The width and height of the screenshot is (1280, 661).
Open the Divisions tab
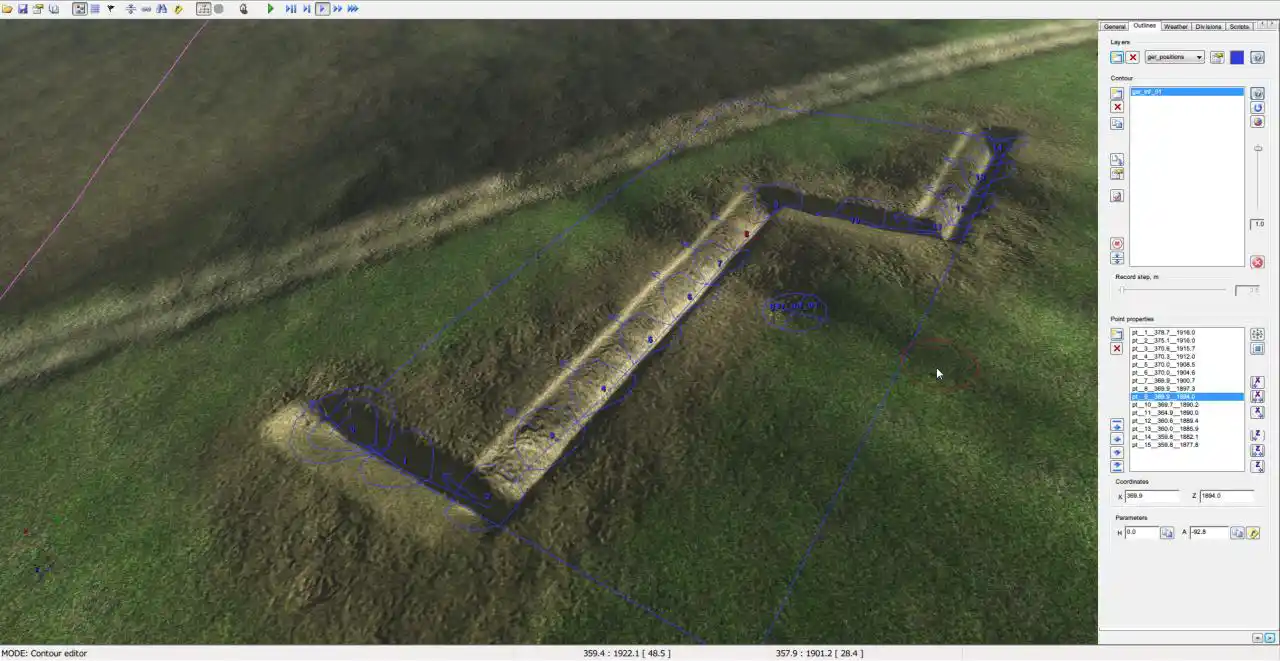[x=1208, y=27]
